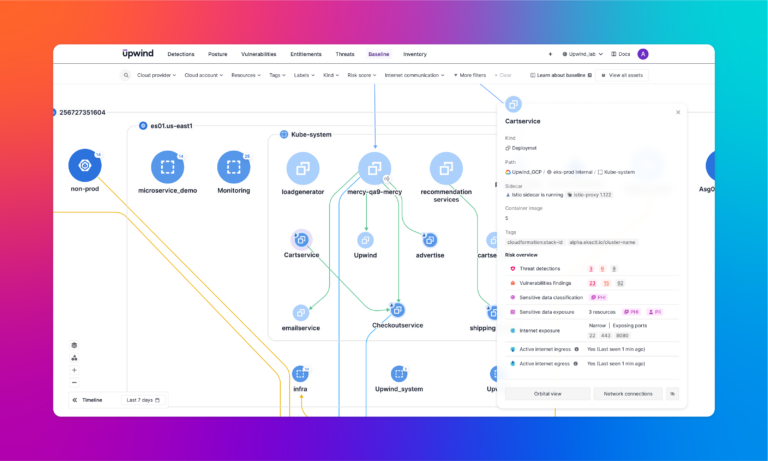Click the exposed port 443 chip
The height and width of the screenshot is (461, 768).
(605, 336)
